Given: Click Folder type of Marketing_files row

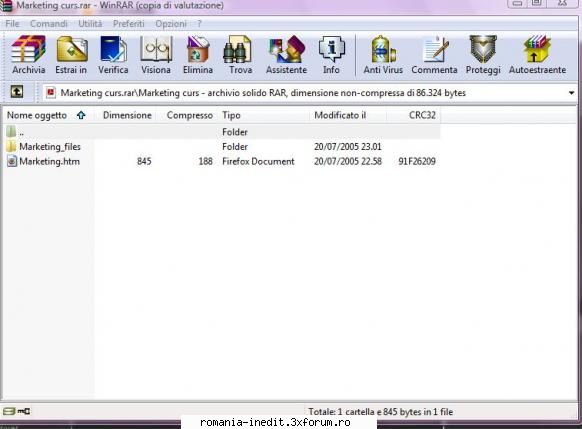Looking at the screenshot, I should coord(235,147).
